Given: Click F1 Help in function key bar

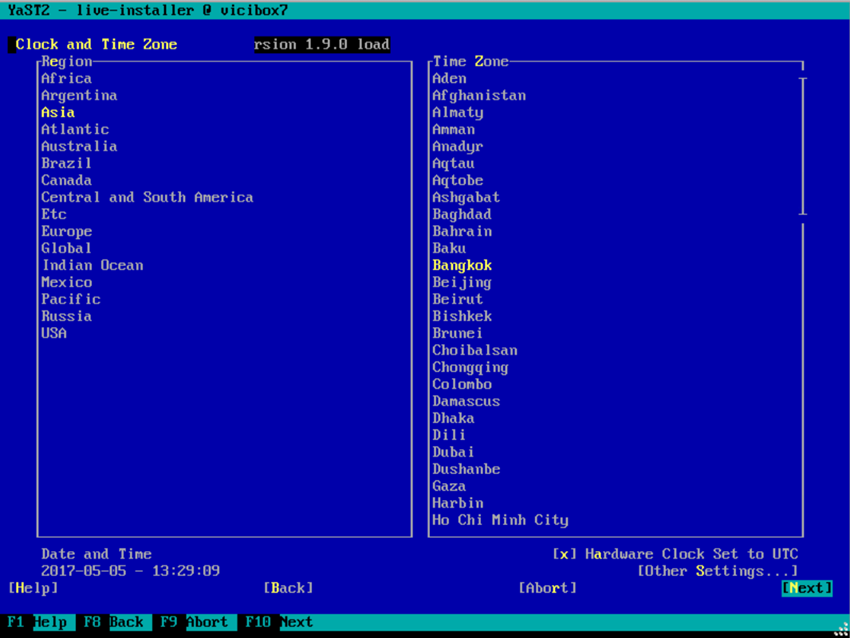Looking at the screenshot, I should click(x=37, y=622).
